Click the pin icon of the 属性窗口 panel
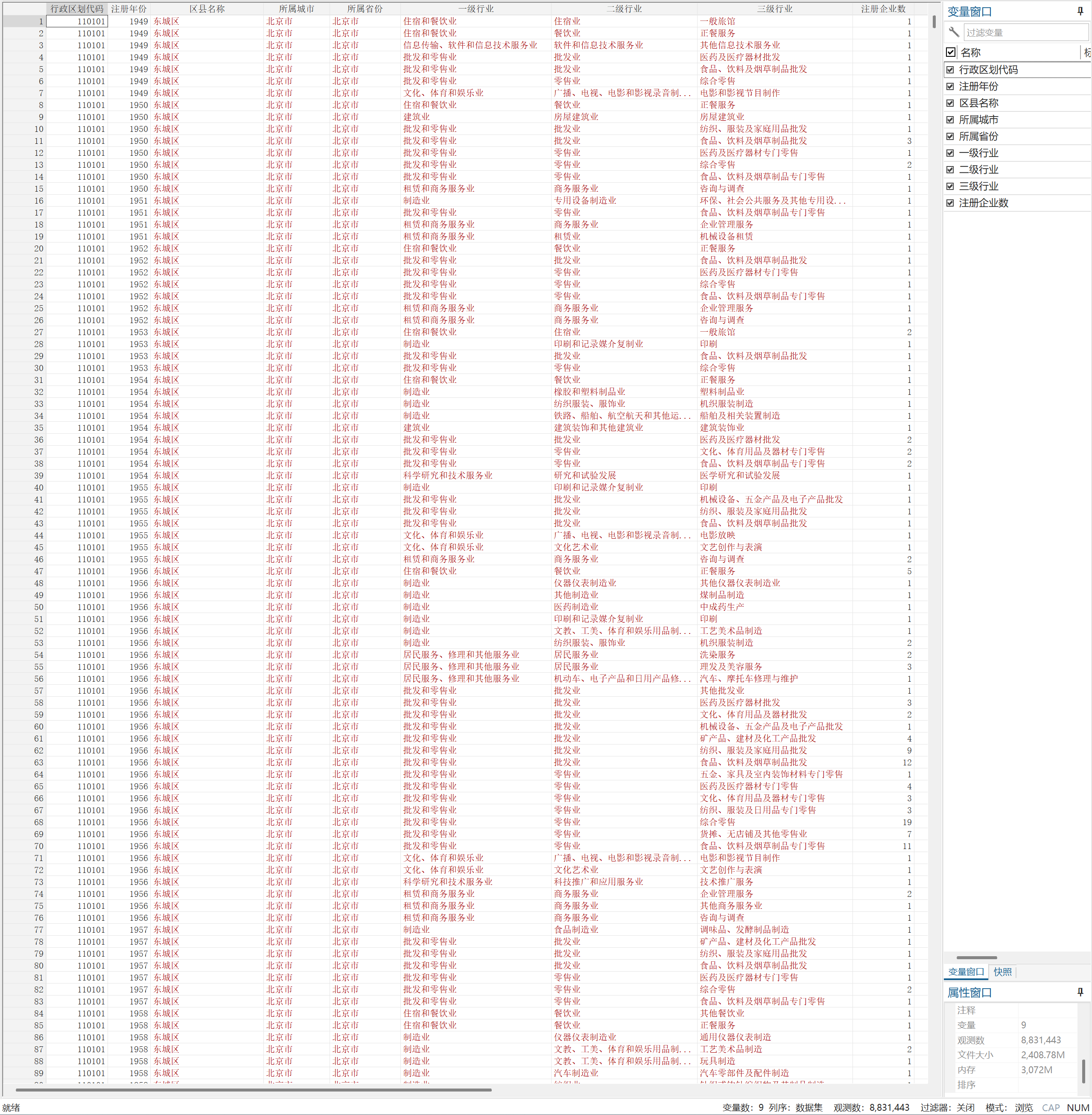1092x1115 pixels. click(x=1080, y=992)
